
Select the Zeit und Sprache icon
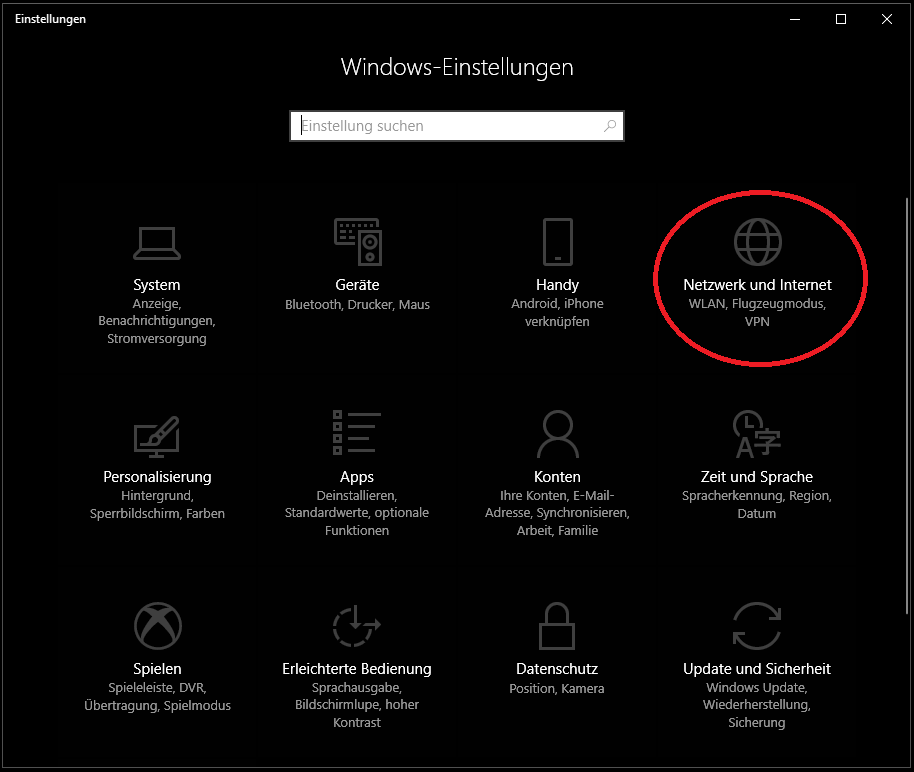[x=757, y=434]
